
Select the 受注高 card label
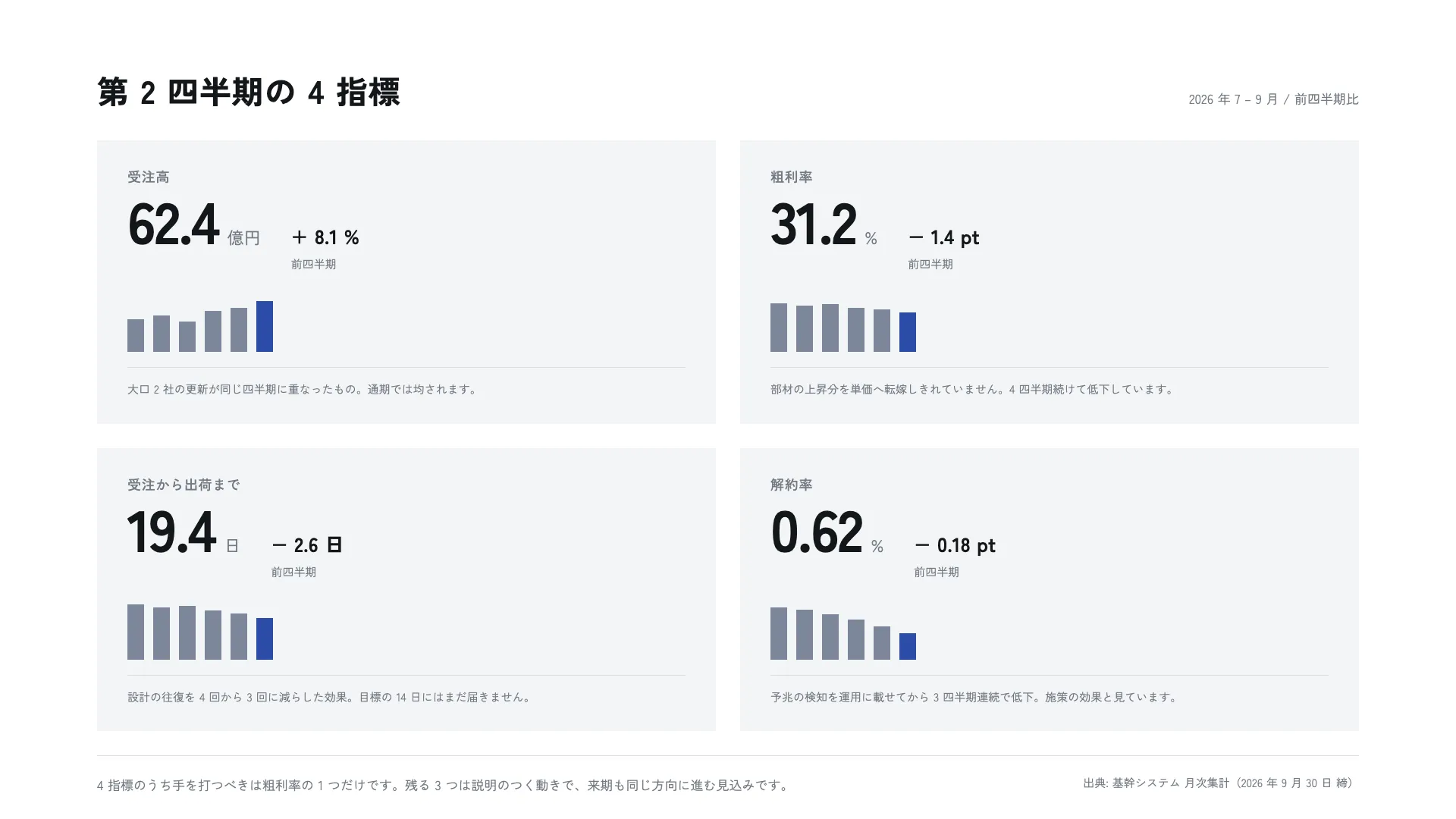coord(149,177)
